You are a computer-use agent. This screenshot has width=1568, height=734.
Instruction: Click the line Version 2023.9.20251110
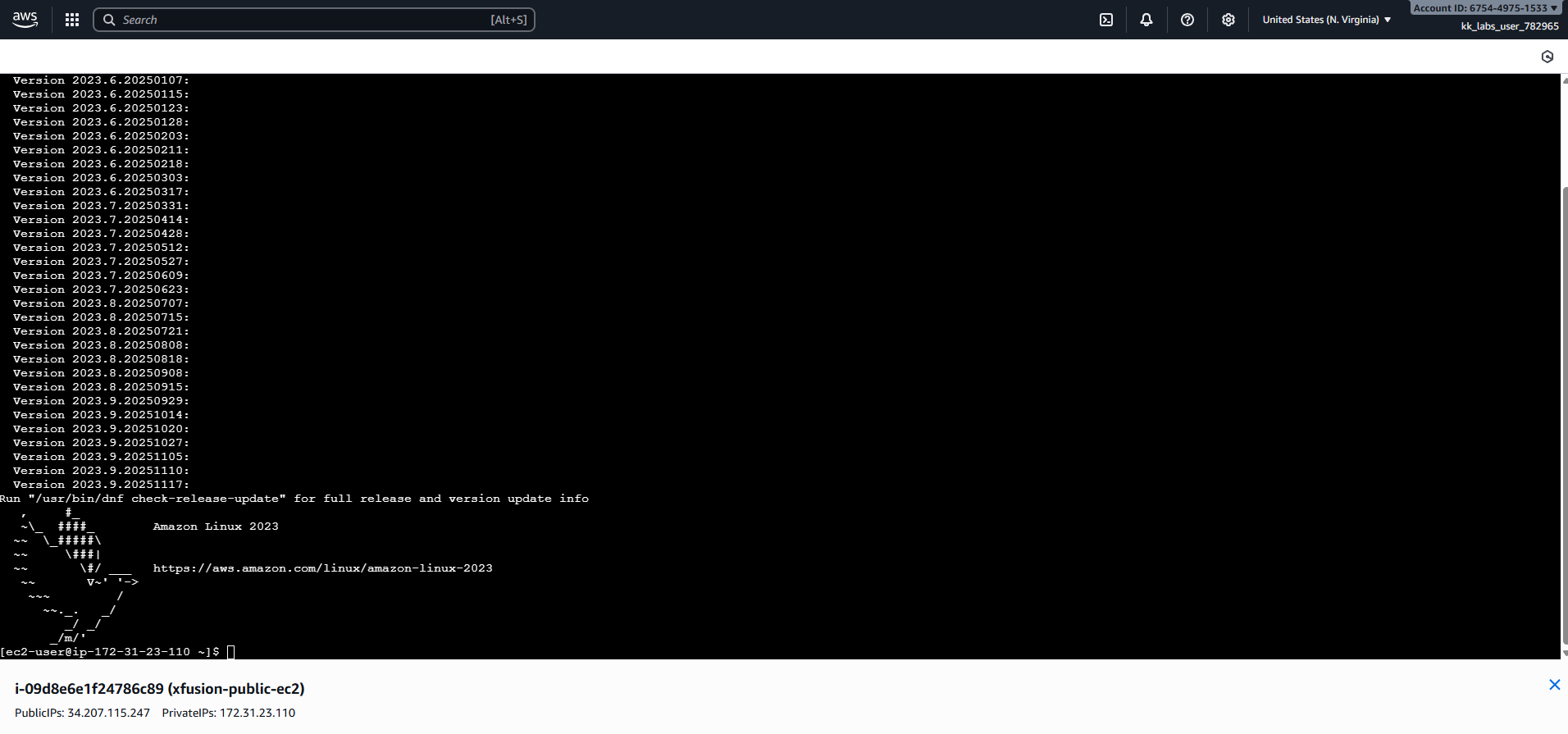(101, 471)
